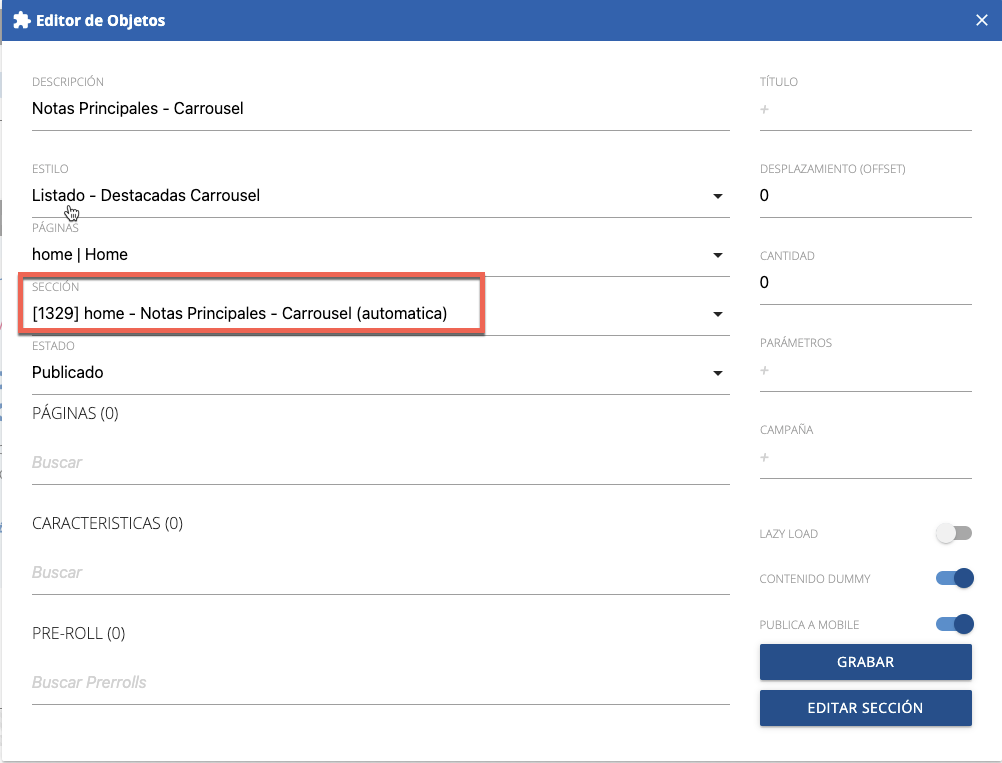Image resolution: width=1002 pixels, height=763 pixels.
Task: Click the Desplazamiento (Offset) value field
Action: [865, 196]
